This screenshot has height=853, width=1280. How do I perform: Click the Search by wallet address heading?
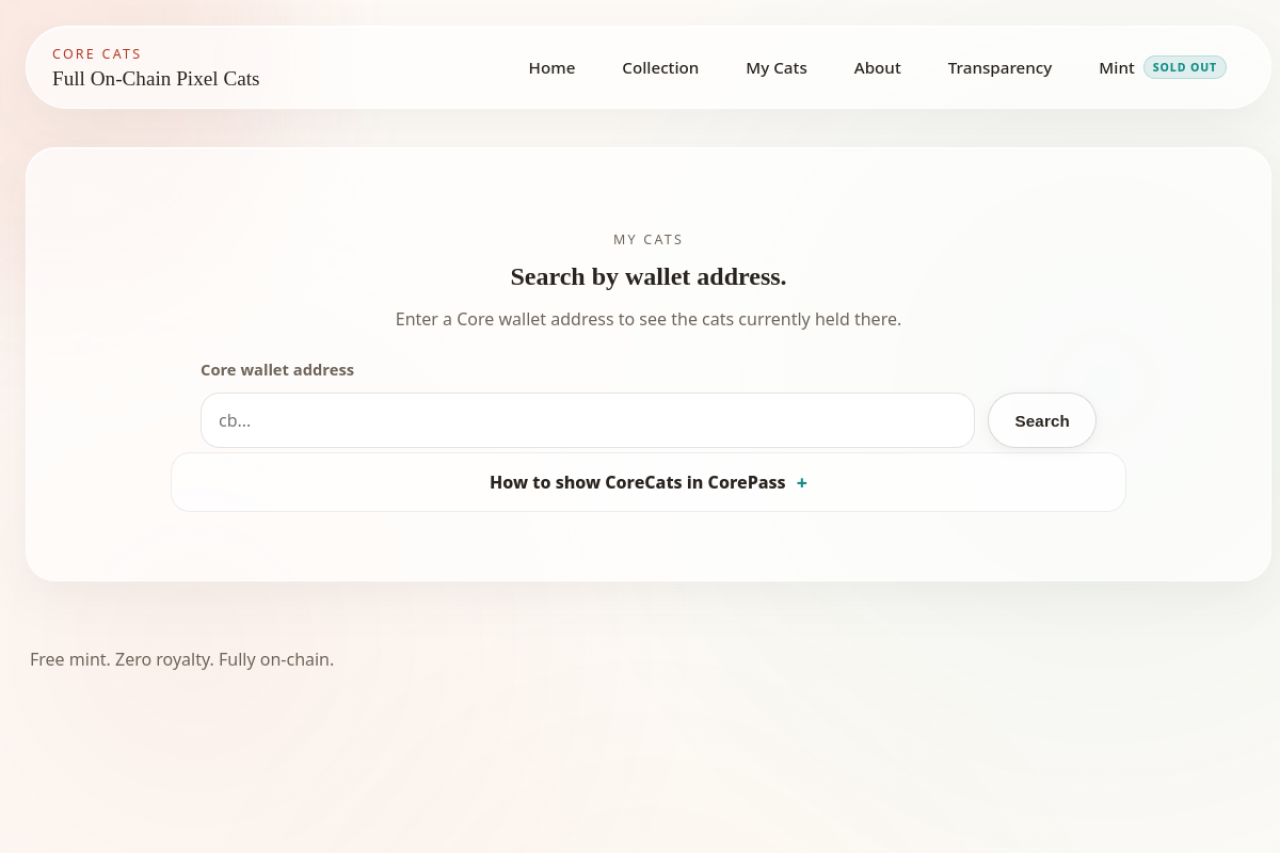pos(648,277)
